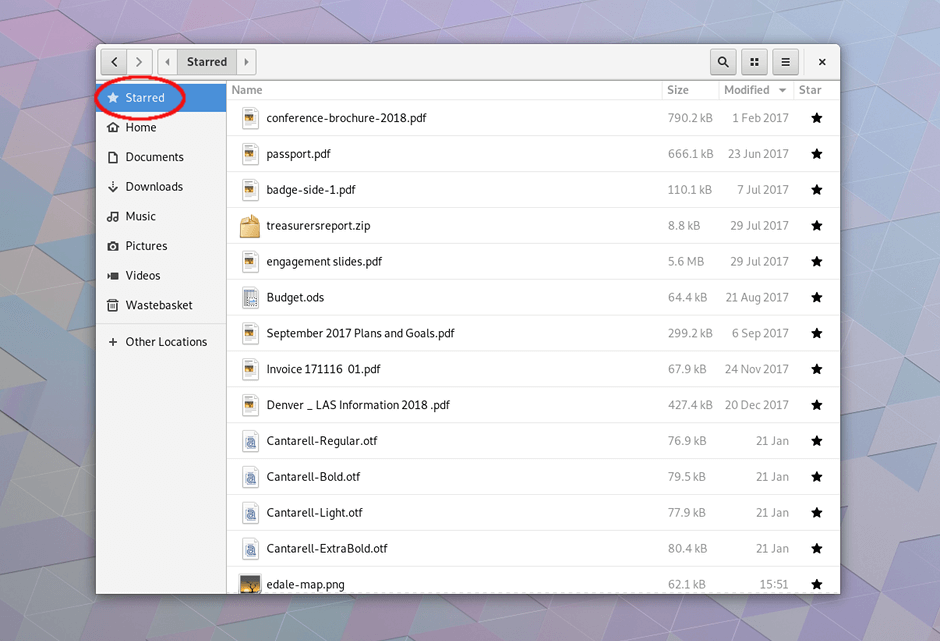Click date 24 Nov 2017
This screenshot has width=940, height=641.
click(x=757, y=369)
